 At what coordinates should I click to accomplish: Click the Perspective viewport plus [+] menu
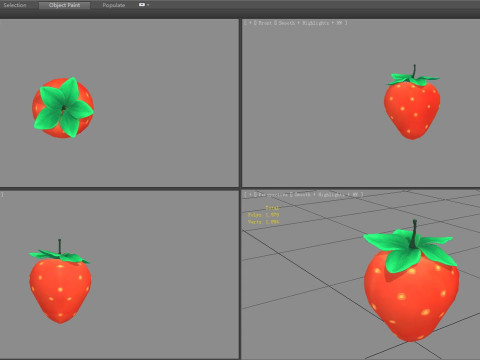click(x=250, y=194)
